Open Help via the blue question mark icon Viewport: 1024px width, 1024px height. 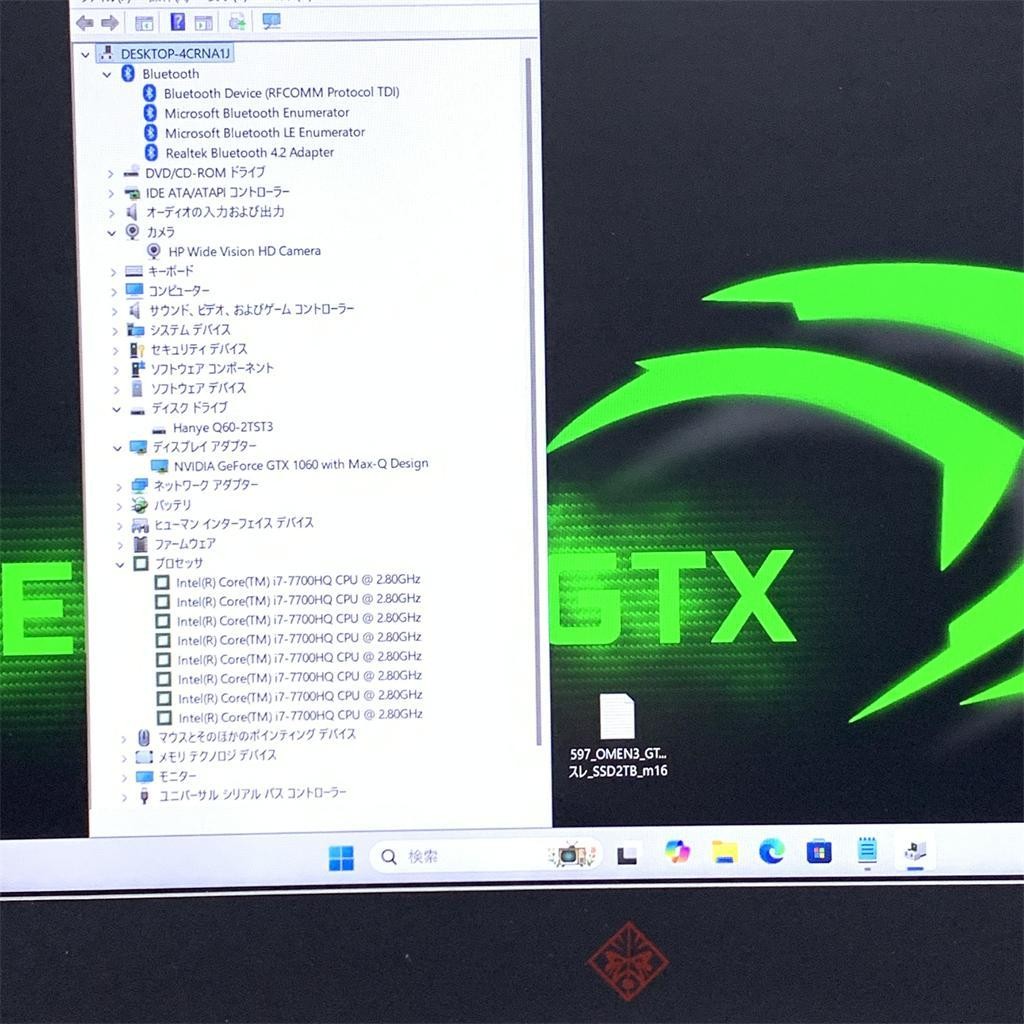pyautogui.click(x=178, y=22)
